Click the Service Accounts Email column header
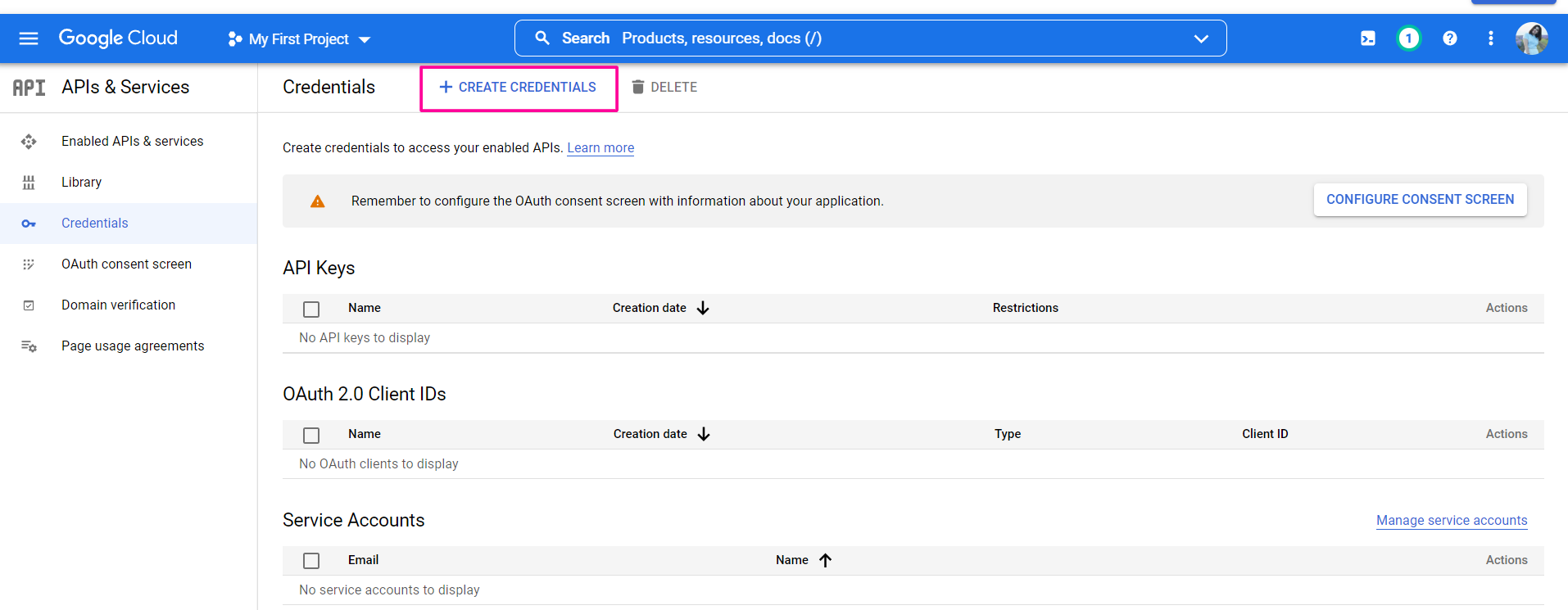Screen dimensions: 1568x610 [x=363, y=560]
